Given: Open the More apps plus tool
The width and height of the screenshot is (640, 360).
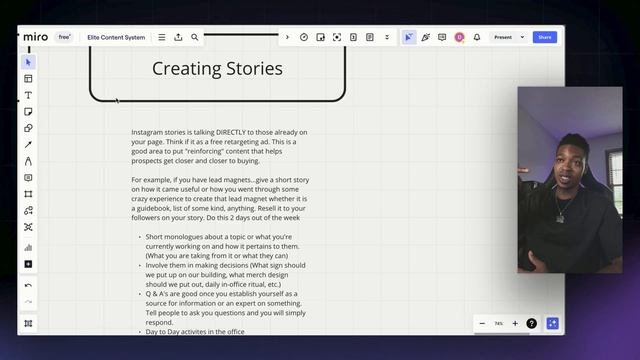Looking at the screenshot, I should pos(28,264).
